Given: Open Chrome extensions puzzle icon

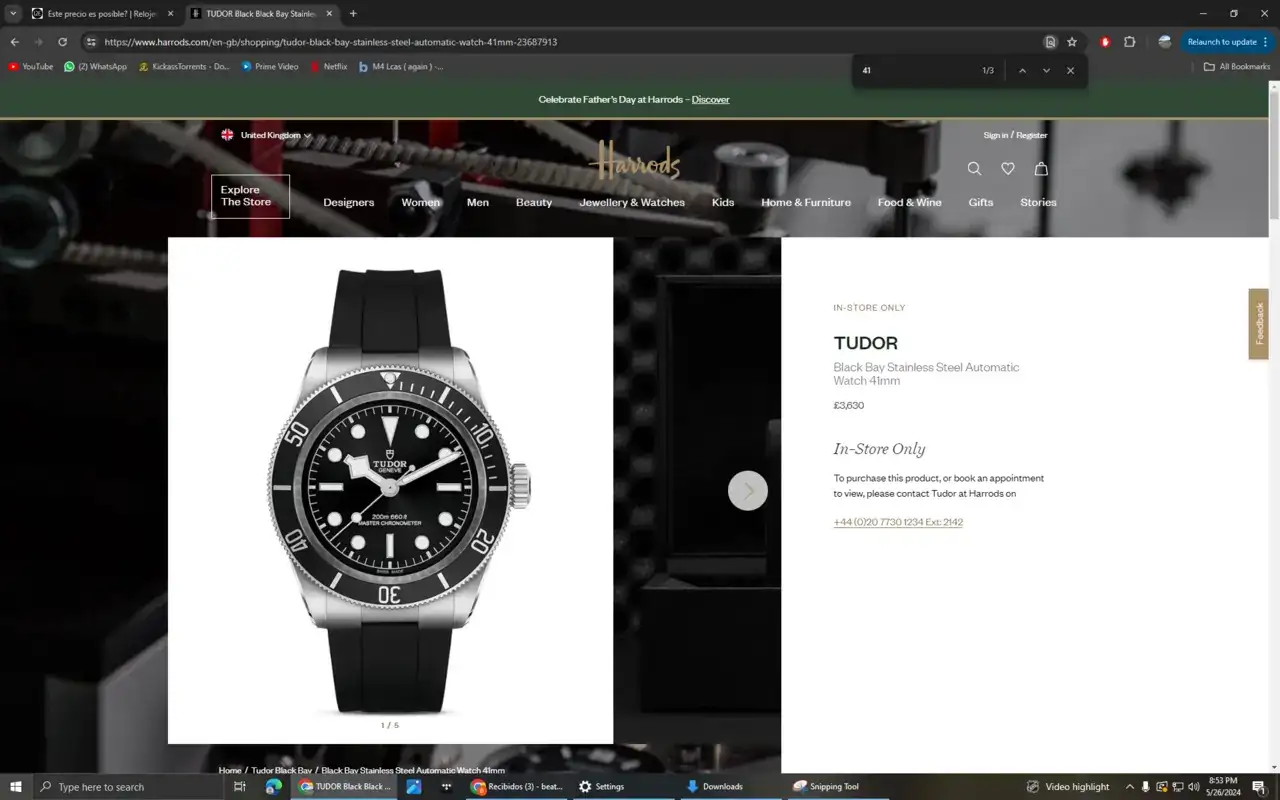Looking at the screenshot, I should point(1129,42).
